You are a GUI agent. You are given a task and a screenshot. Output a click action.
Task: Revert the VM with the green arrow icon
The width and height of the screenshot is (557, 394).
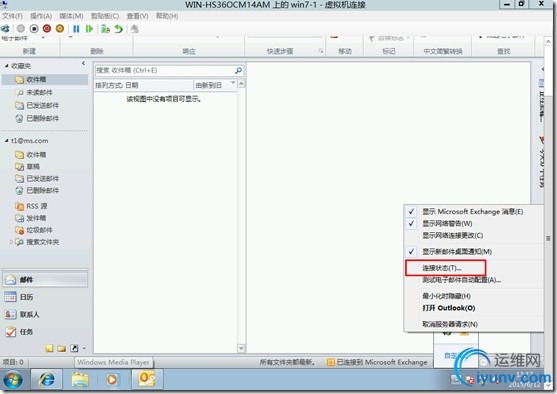119,29
